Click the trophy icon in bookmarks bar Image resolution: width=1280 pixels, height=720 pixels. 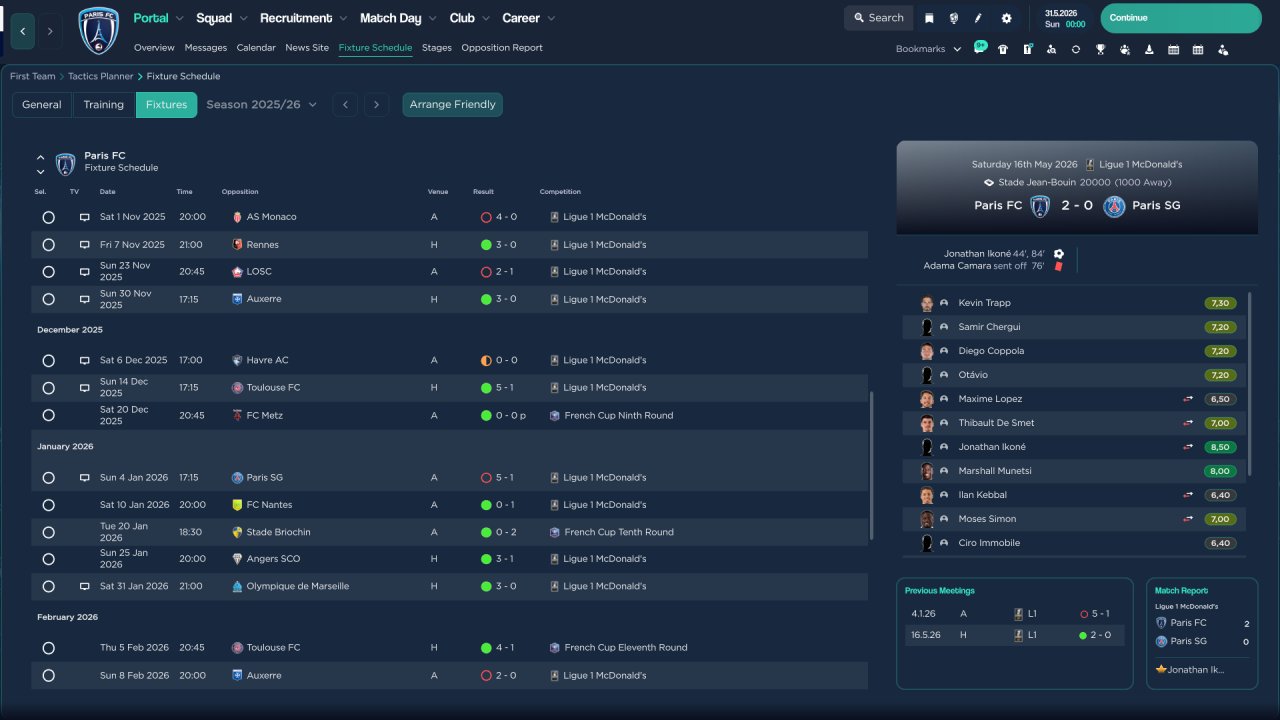1100,49
